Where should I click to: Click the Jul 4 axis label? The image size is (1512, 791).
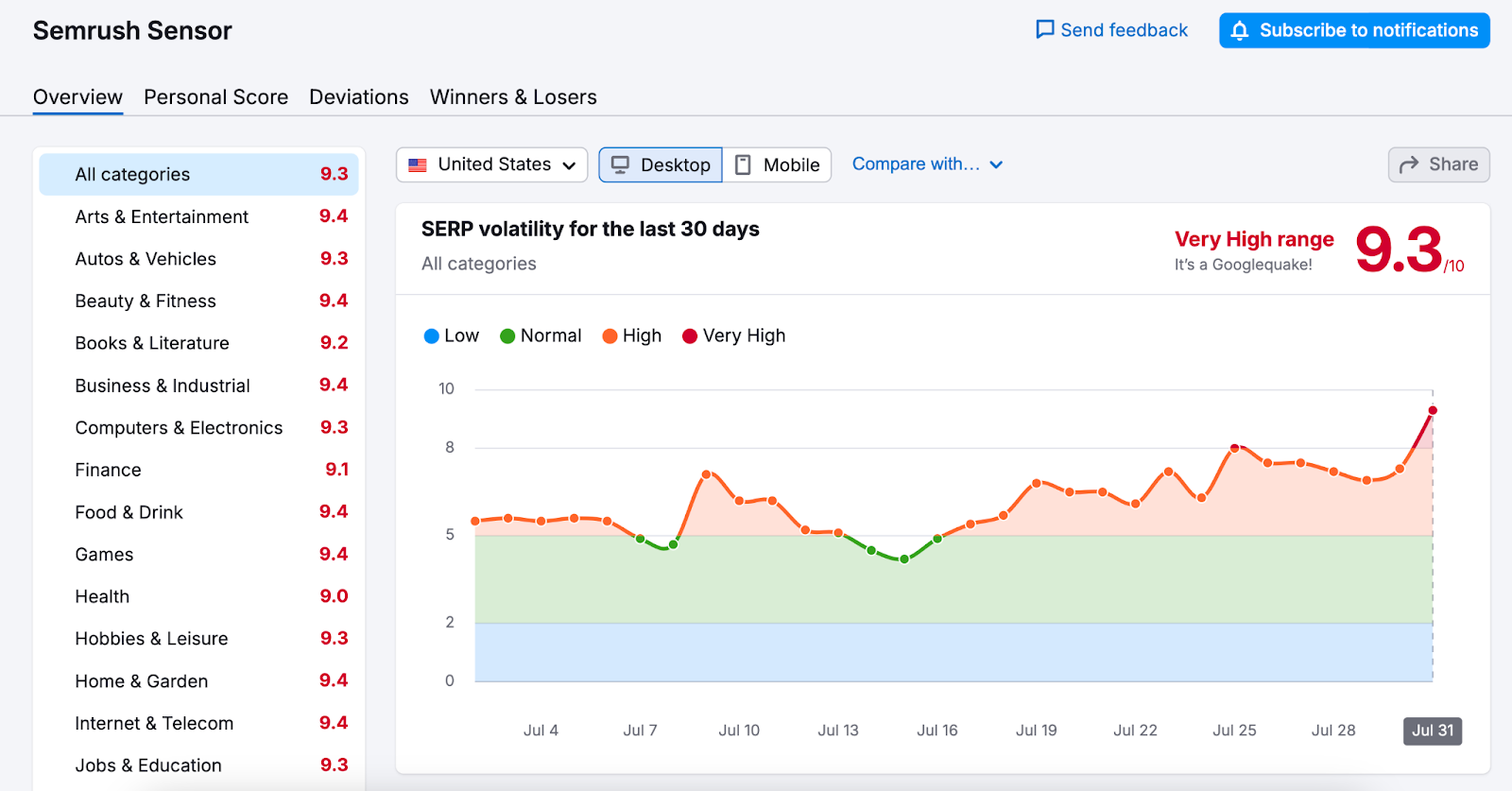point(541,731)
